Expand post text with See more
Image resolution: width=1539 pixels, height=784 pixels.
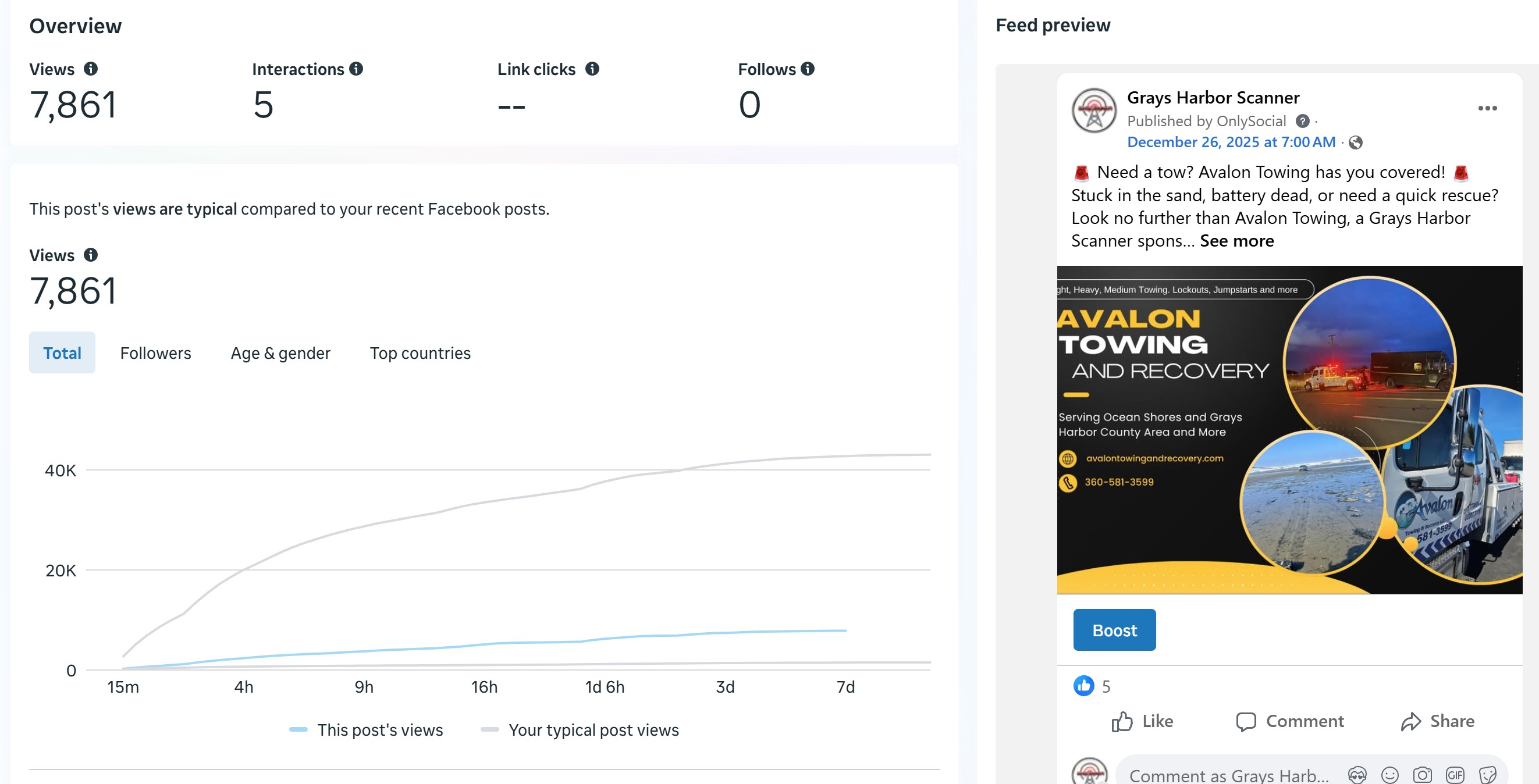click(1236, 241)
